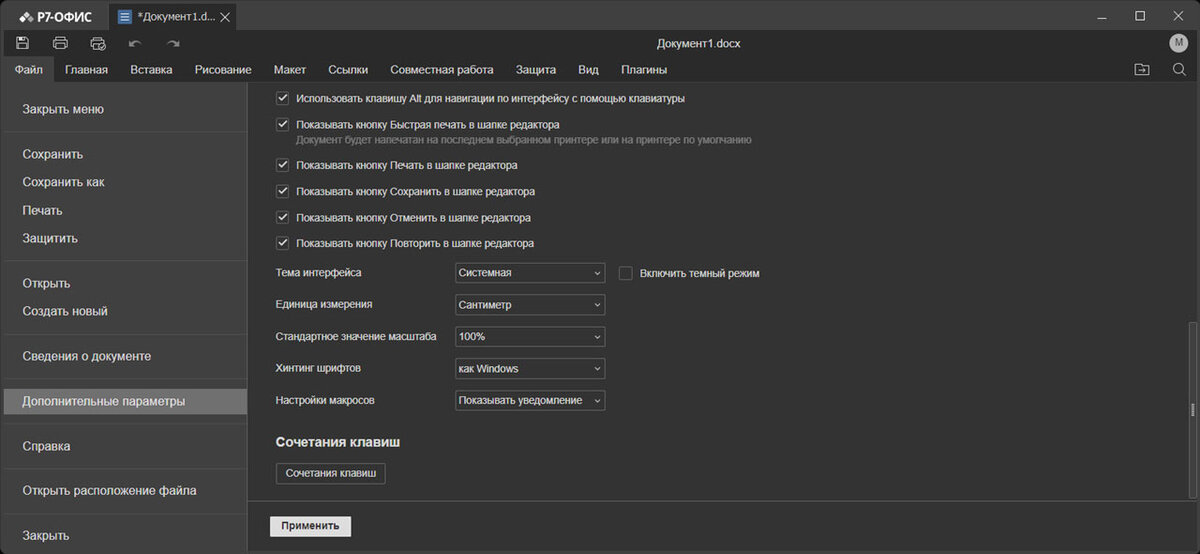
Task: Click the Применить button
Action: coord(310,526)
